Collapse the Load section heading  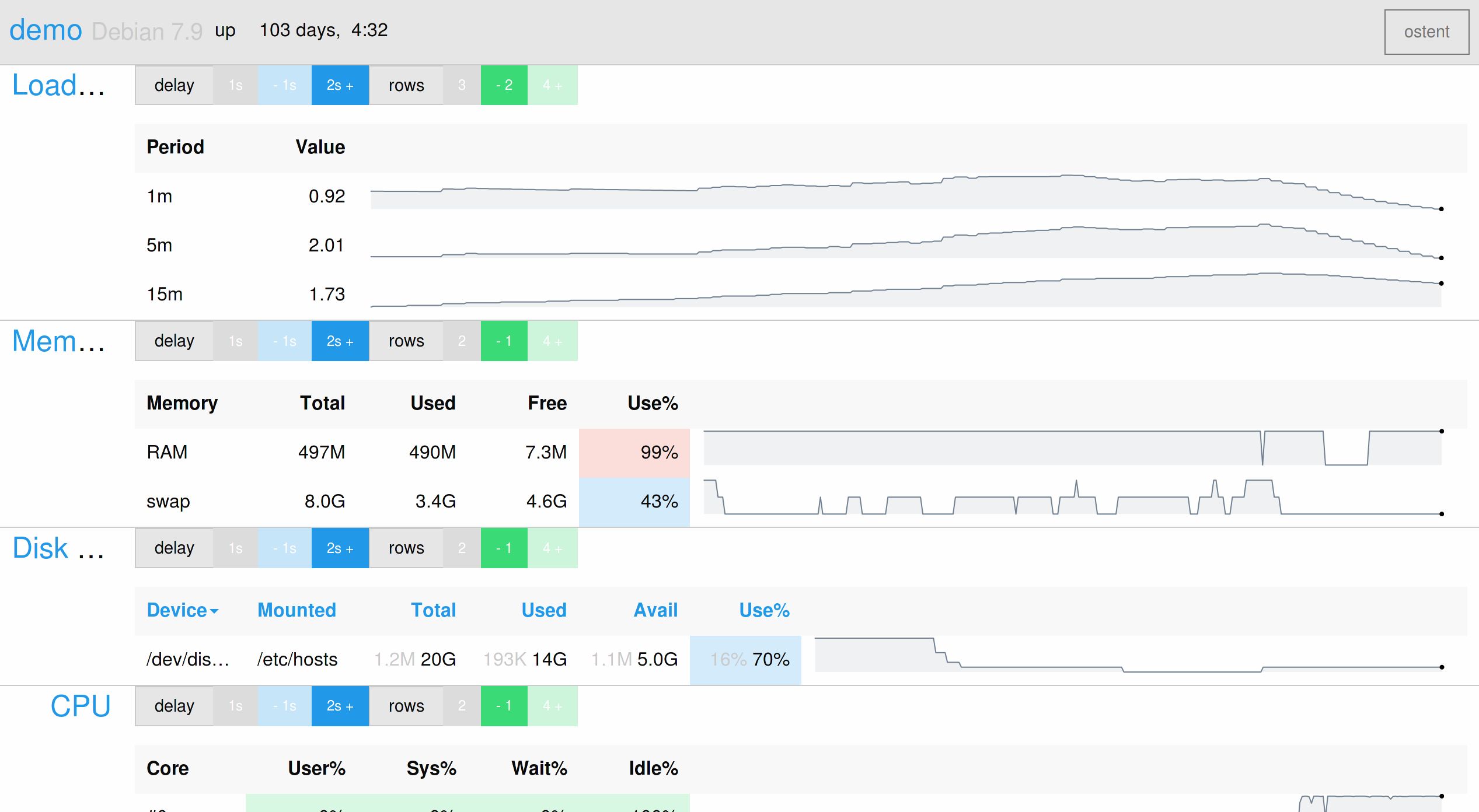(x=58, y=86)
